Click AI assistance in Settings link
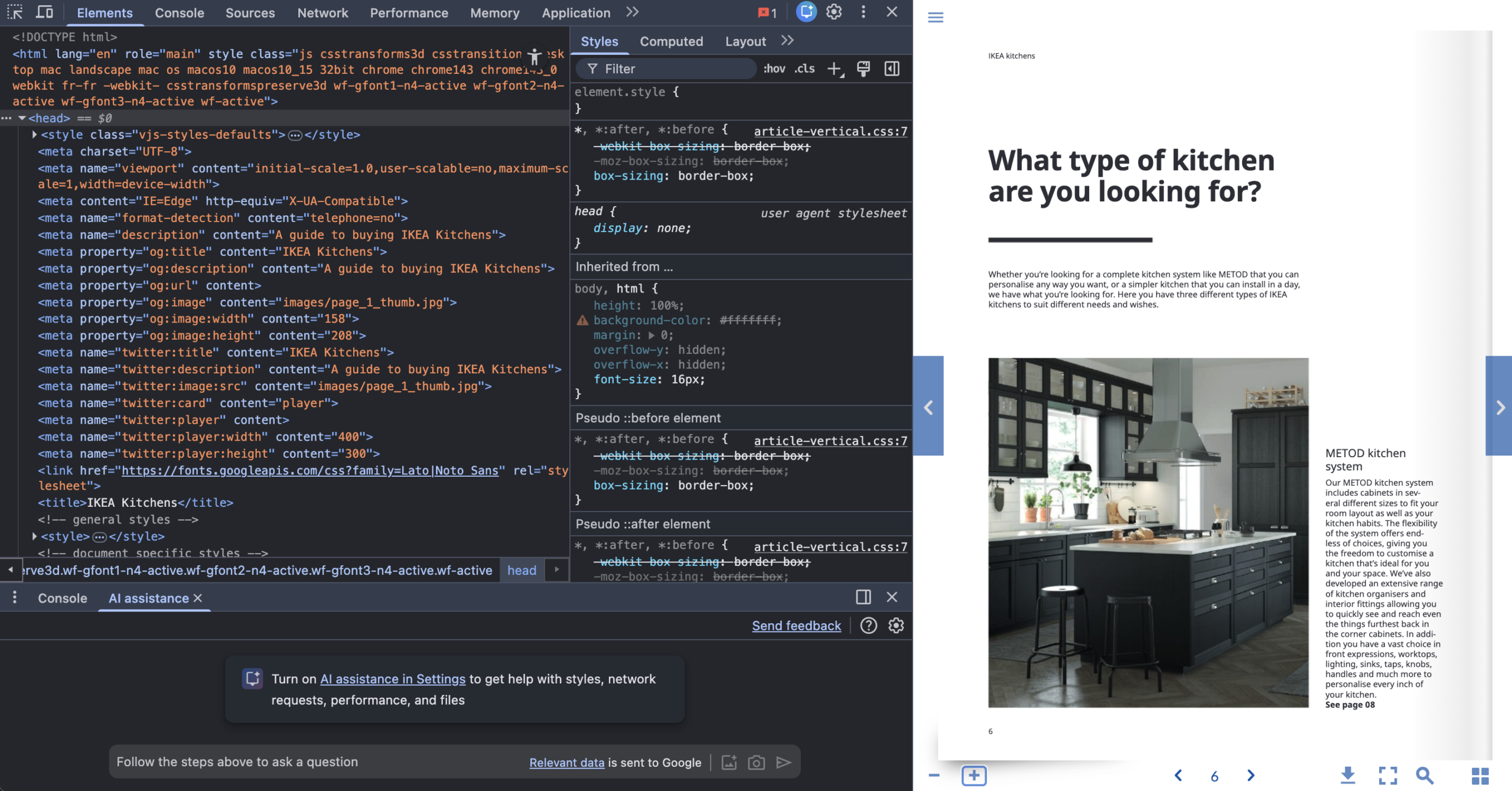 (x=392, y=679)
